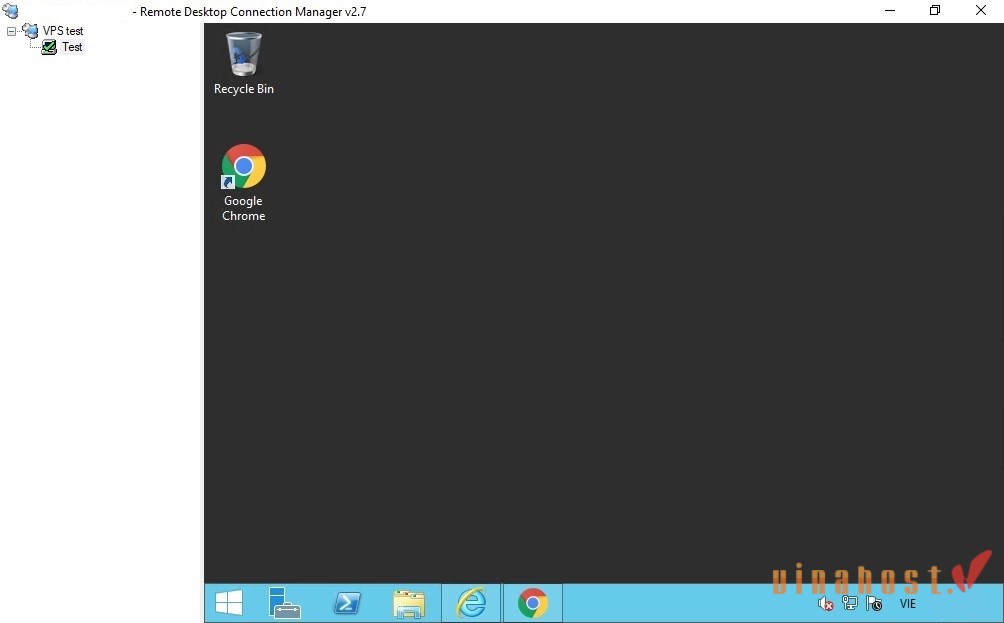1004x623 pixels.
Task: Click the pending updates flag tray icon
Action: (x=872, y=604)
